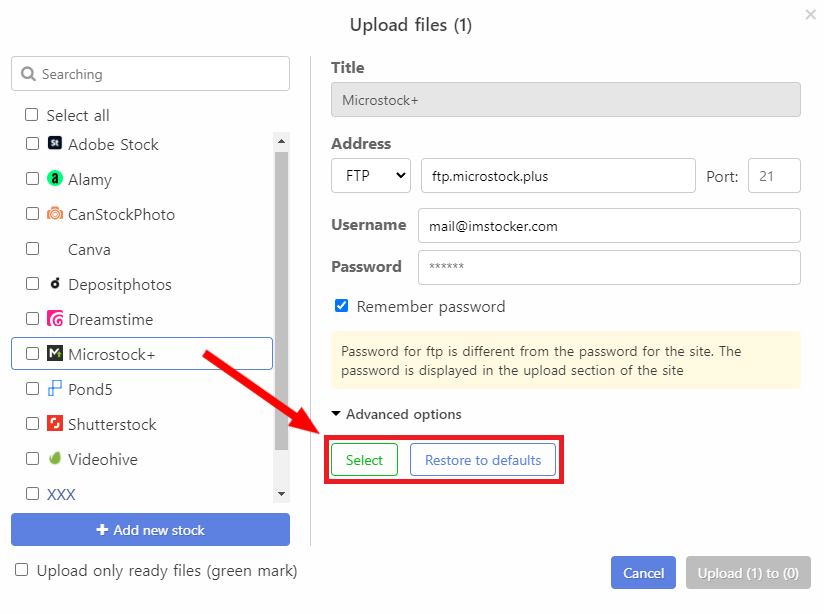Click the red Shutterstock logo icon

[55, 423]
